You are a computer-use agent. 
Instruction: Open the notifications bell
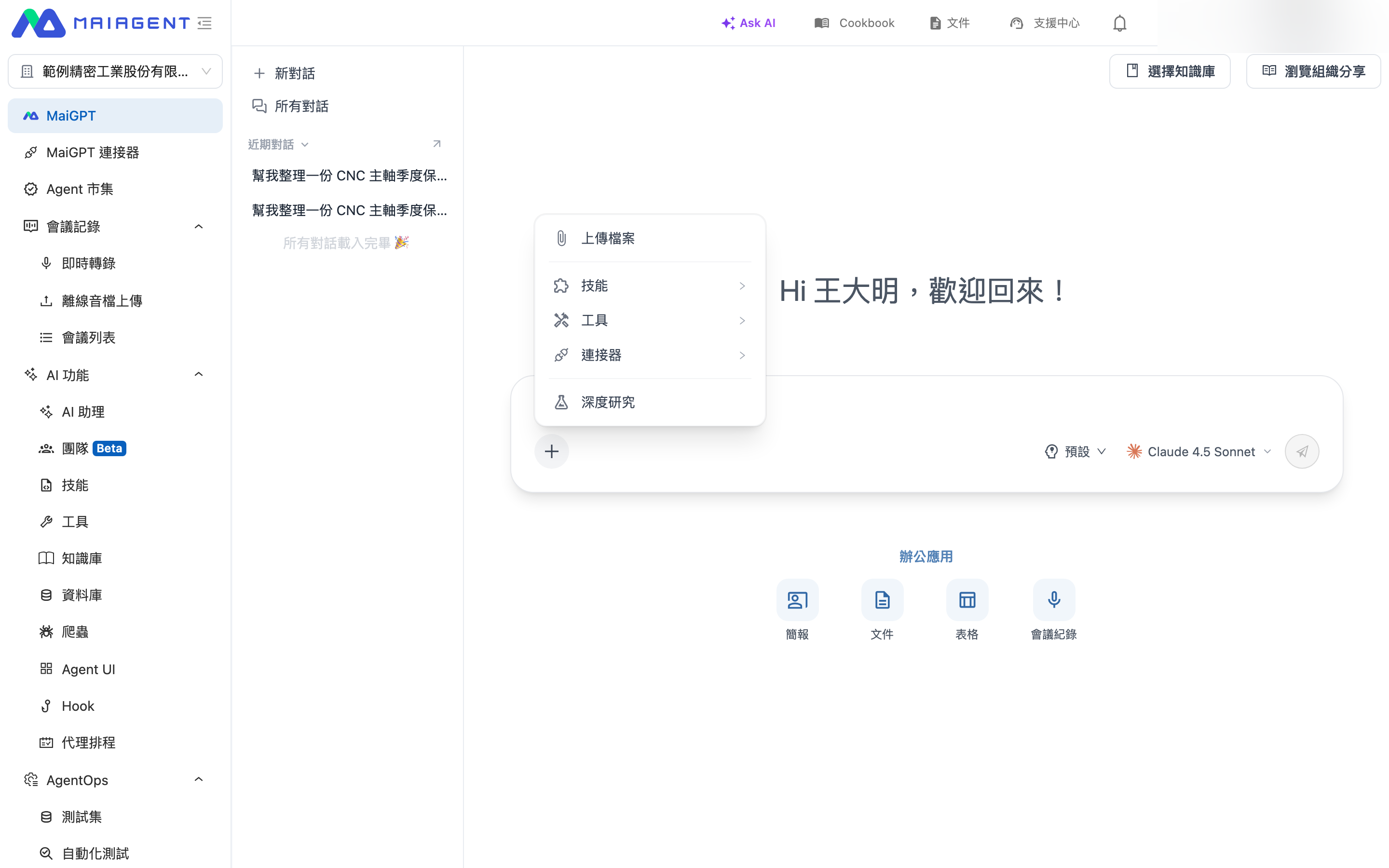pyautogui.click(x=1119, y=23)
